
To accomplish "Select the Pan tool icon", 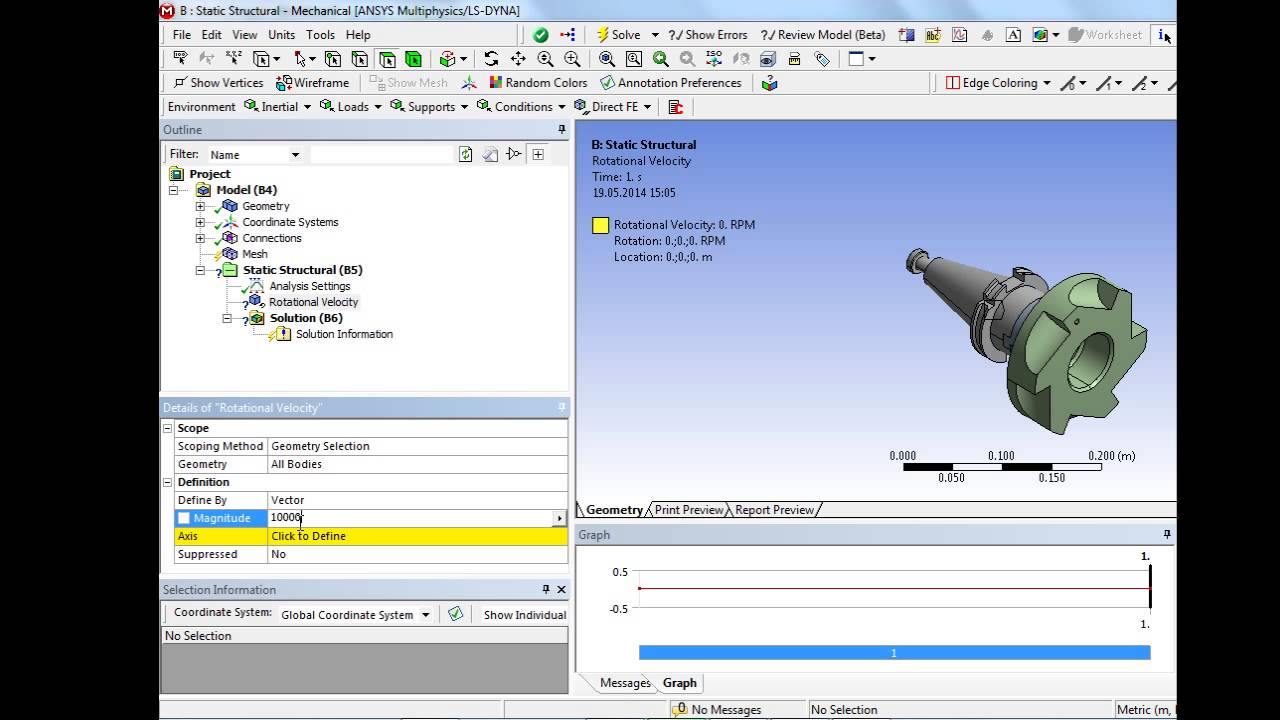I will 518,59.
